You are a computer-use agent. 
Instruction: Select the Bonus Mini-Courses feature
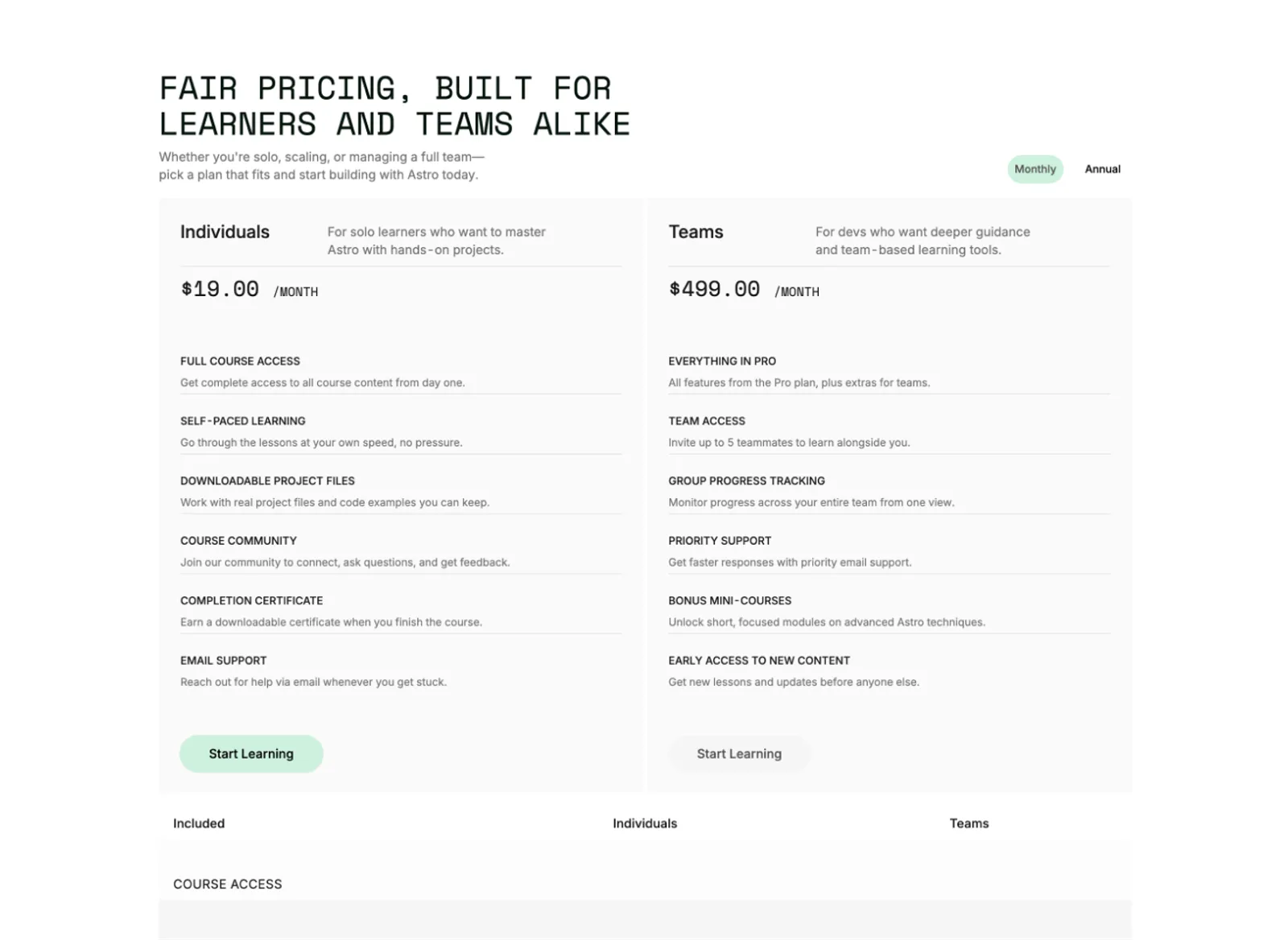[x=729, y=600]
